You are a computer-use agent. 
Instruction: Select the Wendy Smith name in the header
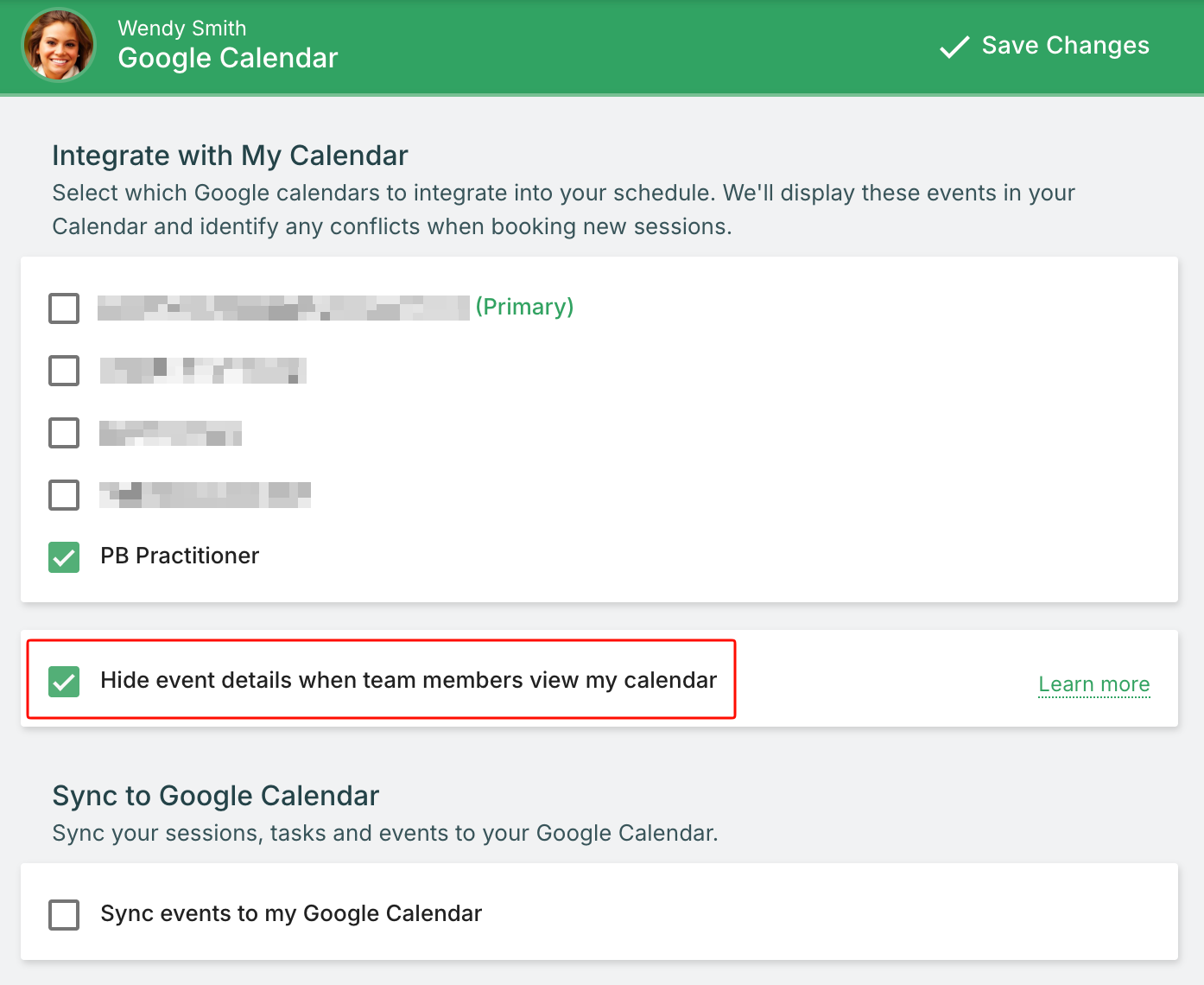click(182, 29)
